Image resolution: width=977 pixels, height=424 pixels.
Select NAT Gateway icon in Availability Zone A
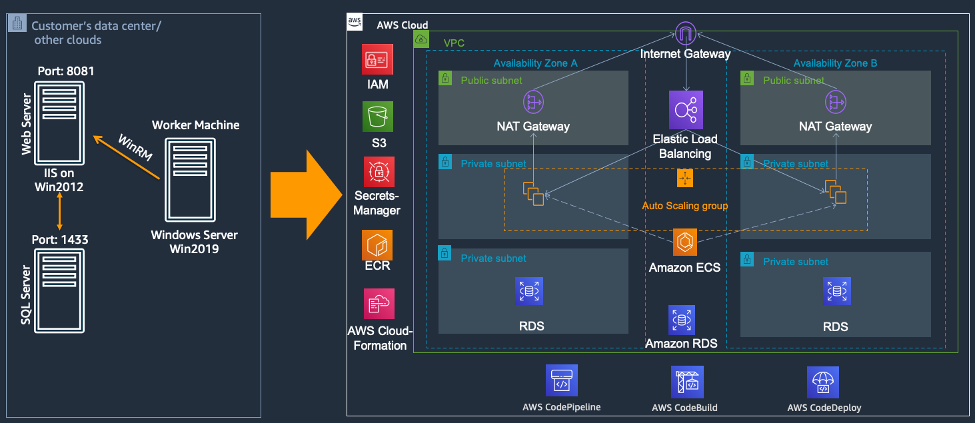tap(533, 102)
